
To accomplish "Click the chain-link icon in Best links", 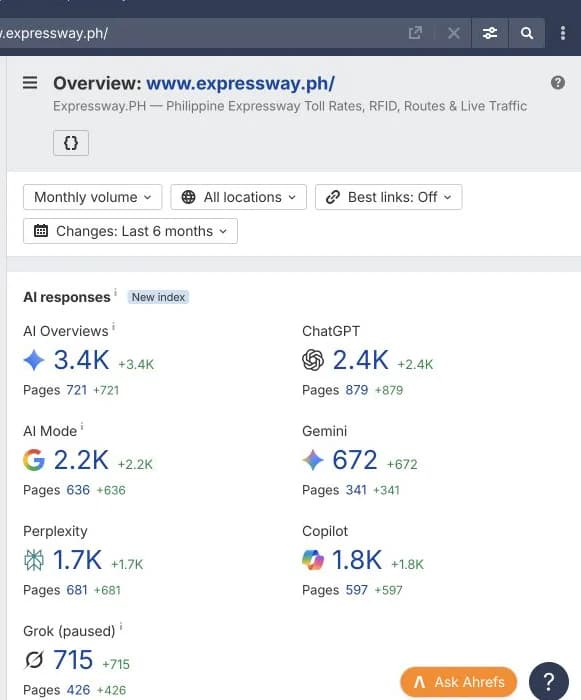I will coord(333,197).
